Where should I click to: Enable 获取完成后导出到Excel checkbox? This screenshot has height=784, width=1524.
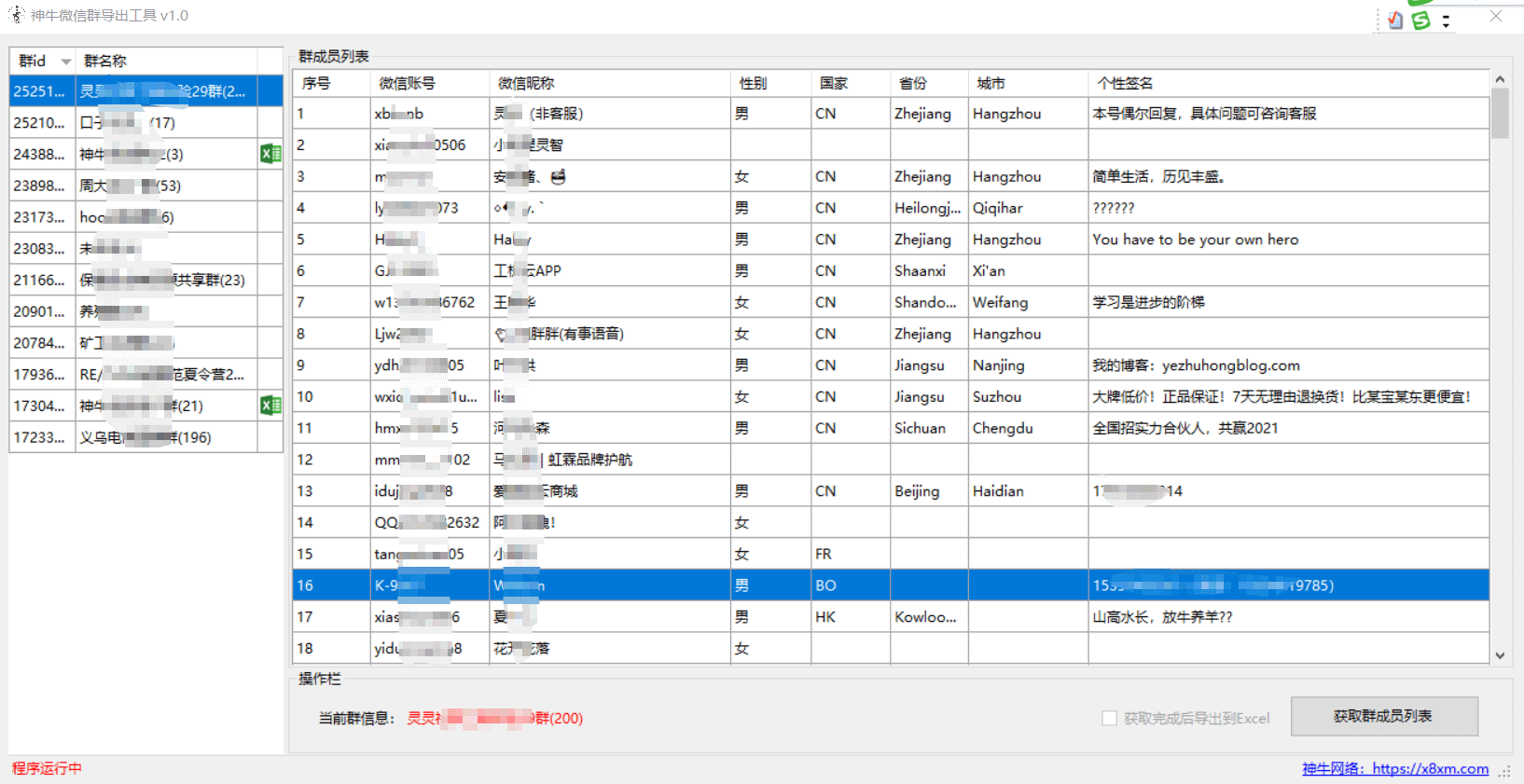pyautogui.click(x=1109, y=718)
